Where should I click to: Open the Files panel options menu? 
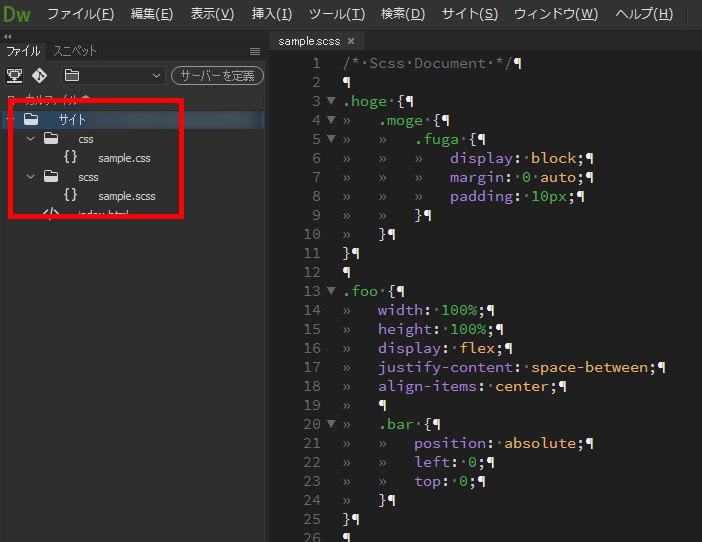click(x=255, y=52)
